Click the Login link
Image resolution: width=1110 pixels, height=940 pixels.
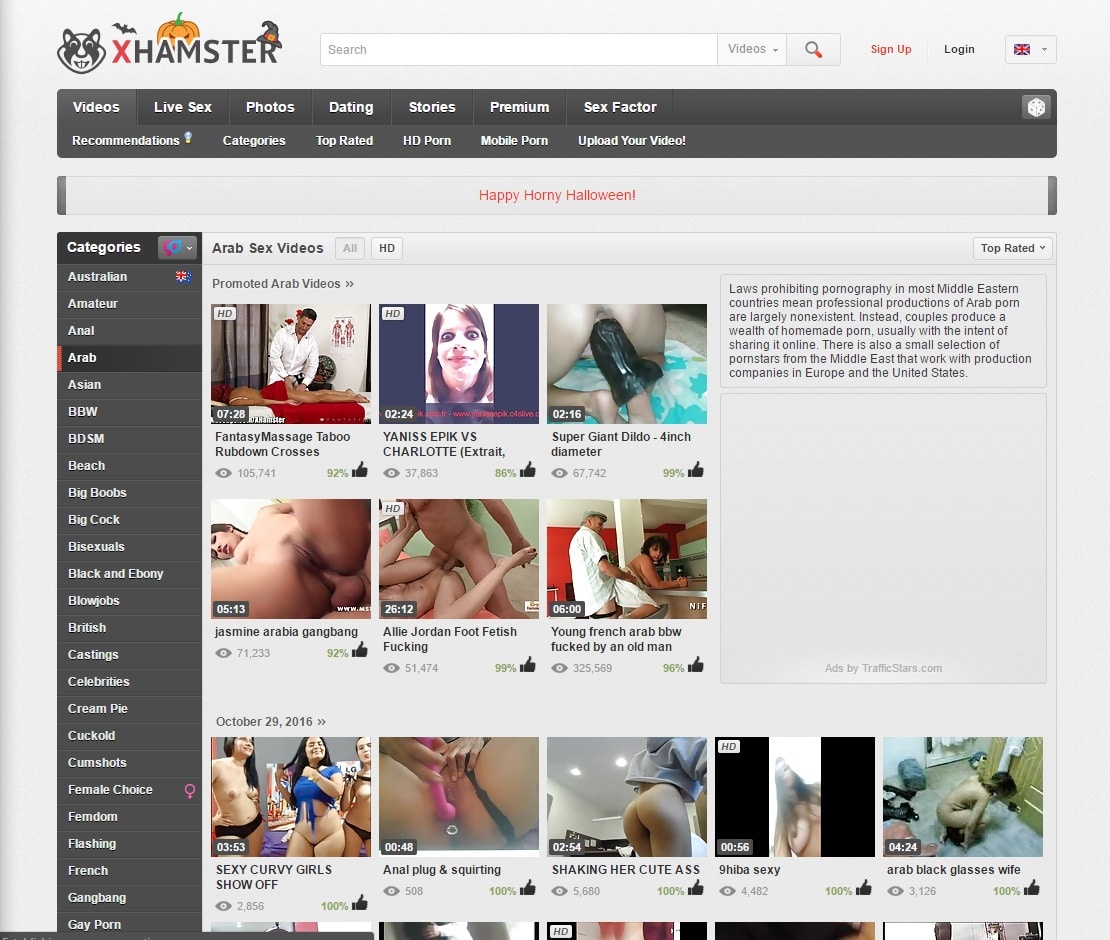click(958, 49)
